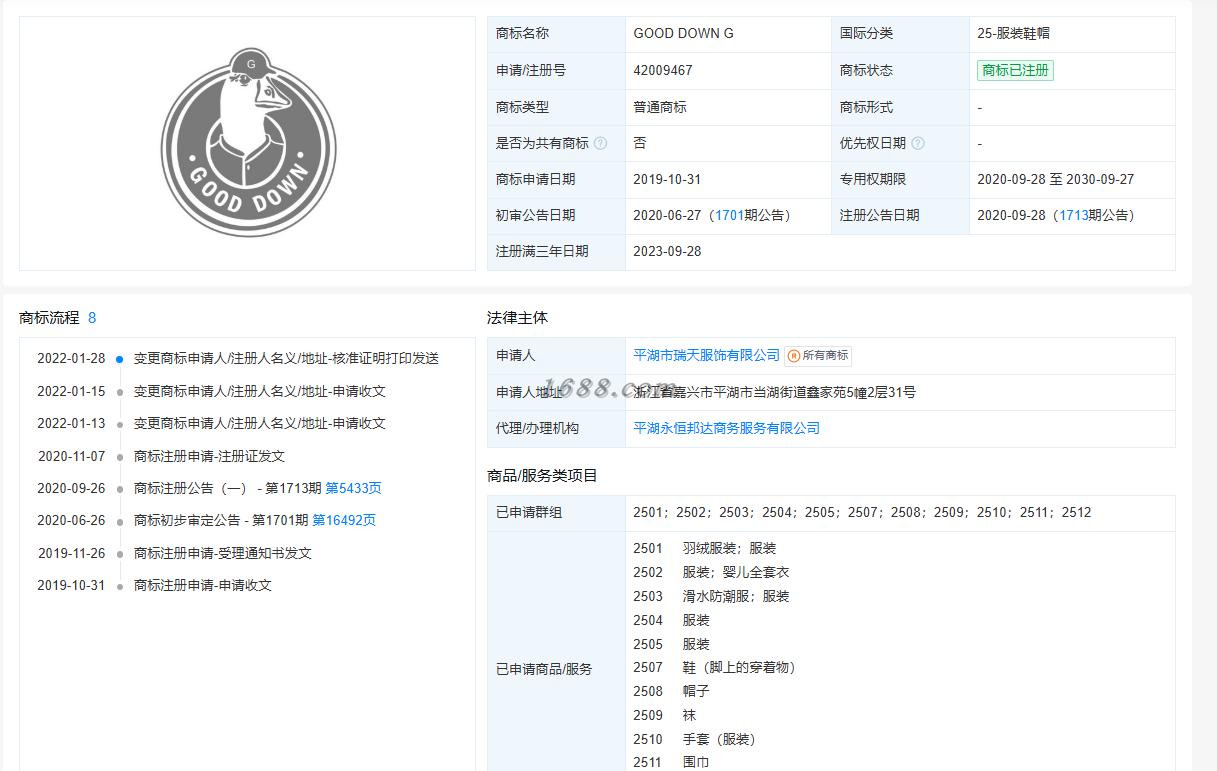Click exclusive right period 2020-09-28 至 2030-09-27
The image size is (1217, 771).
pyautogui.click(x=1056, y=179)
